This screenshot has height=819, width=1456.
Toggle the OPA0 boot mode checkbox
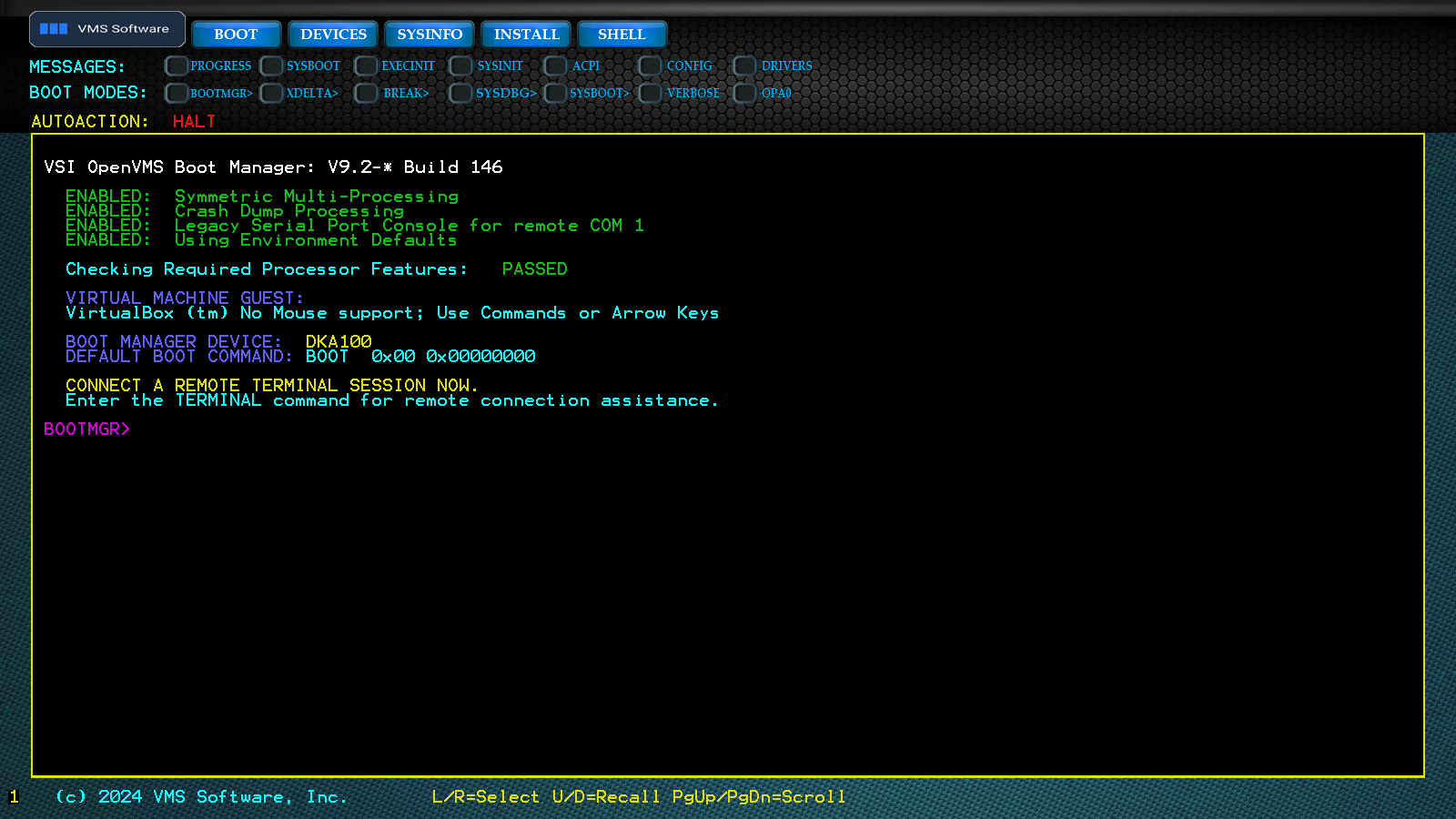click(x=744, y=93)
